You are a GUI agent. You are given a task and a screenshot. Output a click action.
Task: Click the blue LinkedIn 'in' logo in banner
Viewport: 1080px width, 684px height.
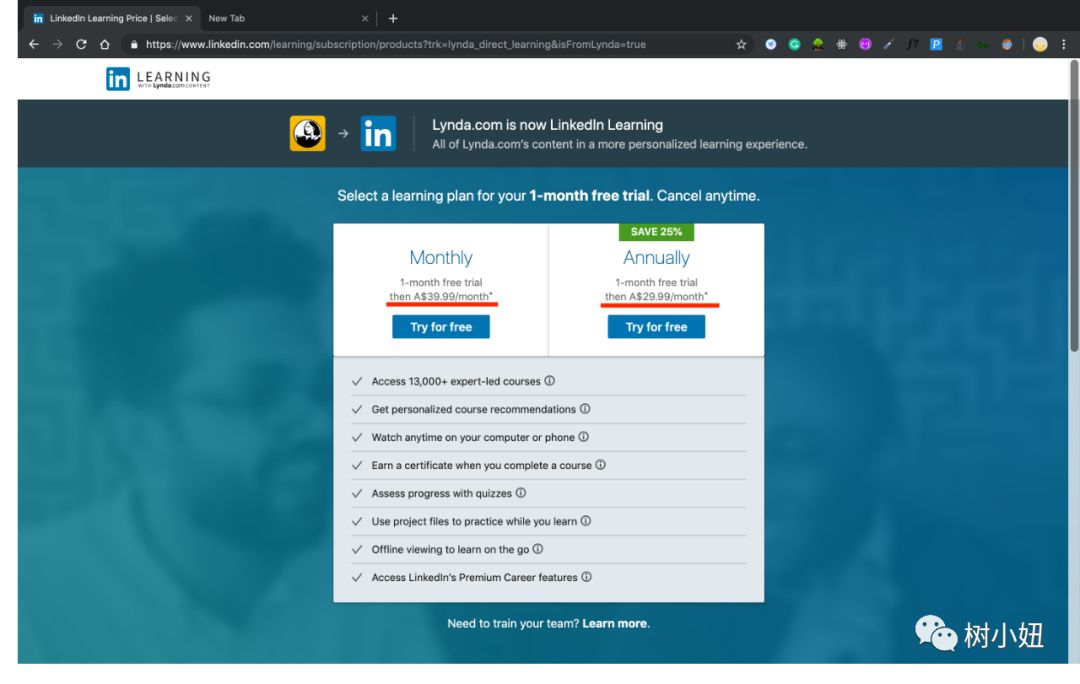378,133
